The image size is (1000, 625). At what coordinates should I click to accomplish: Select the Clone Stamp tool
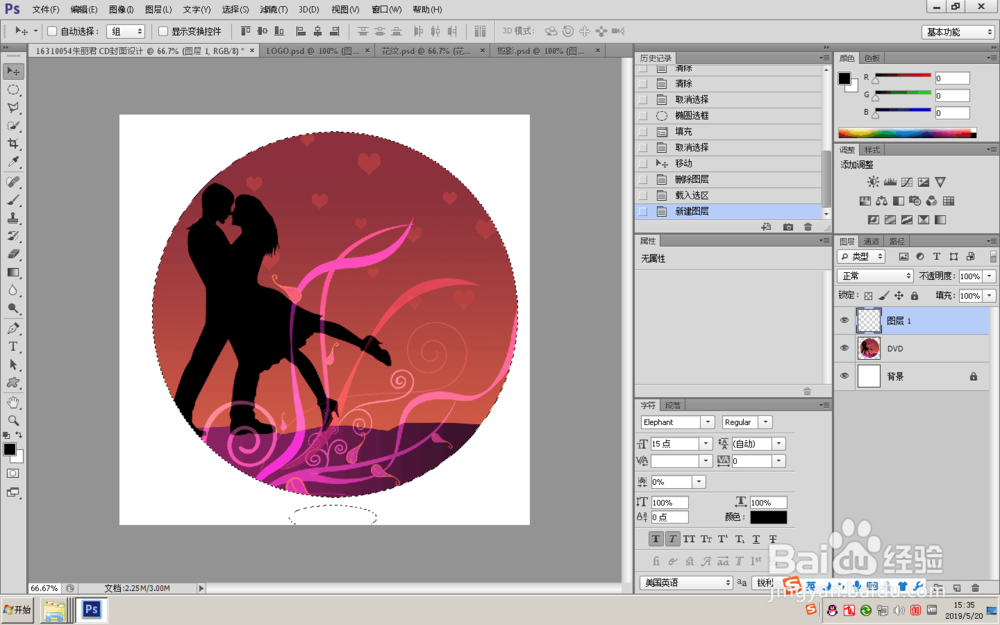click(13, 218)
